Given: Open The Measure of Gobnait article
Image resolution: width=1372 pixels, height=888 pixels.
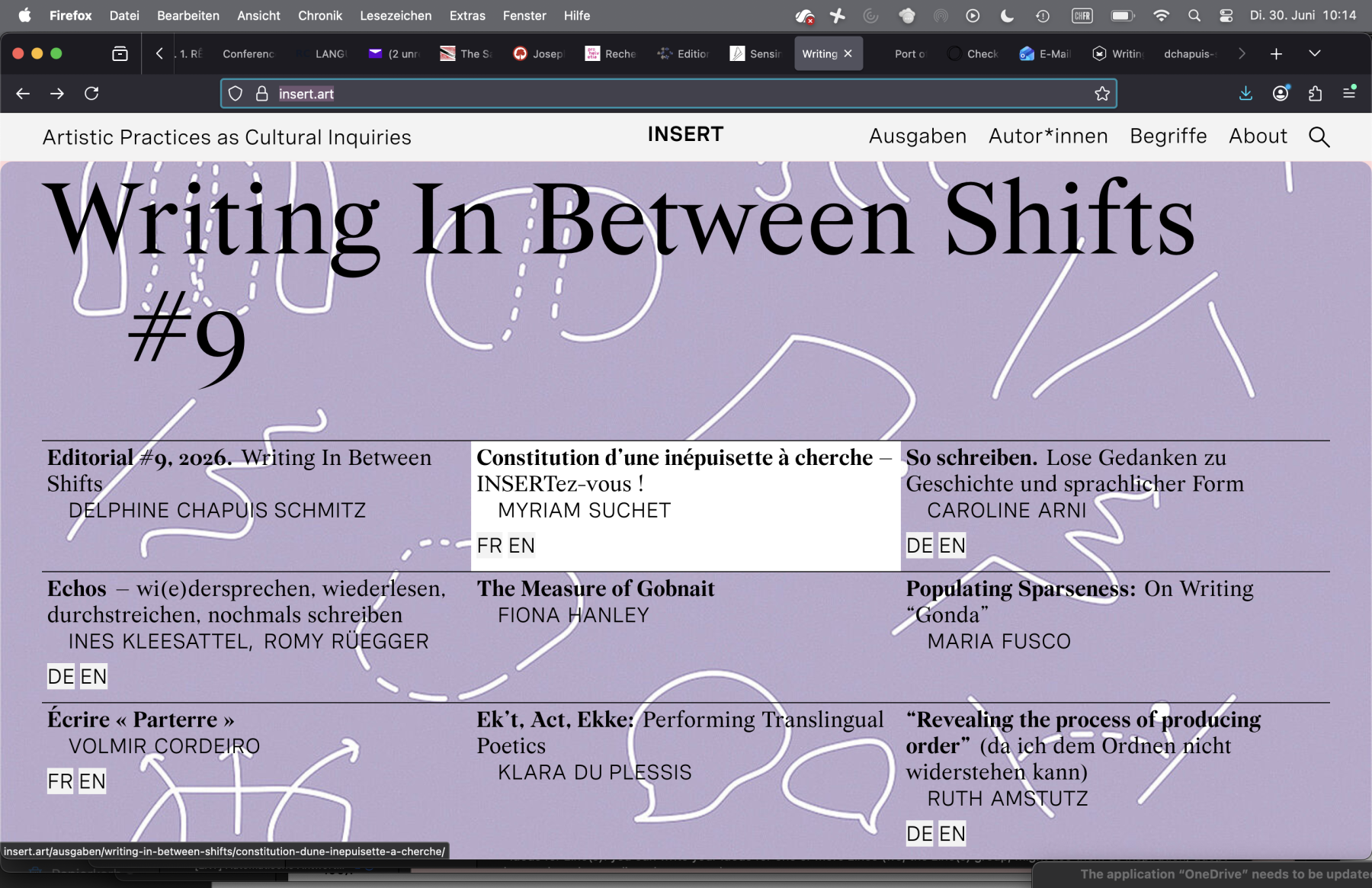Looking at the screenshot, I should (x=595, y=588).
